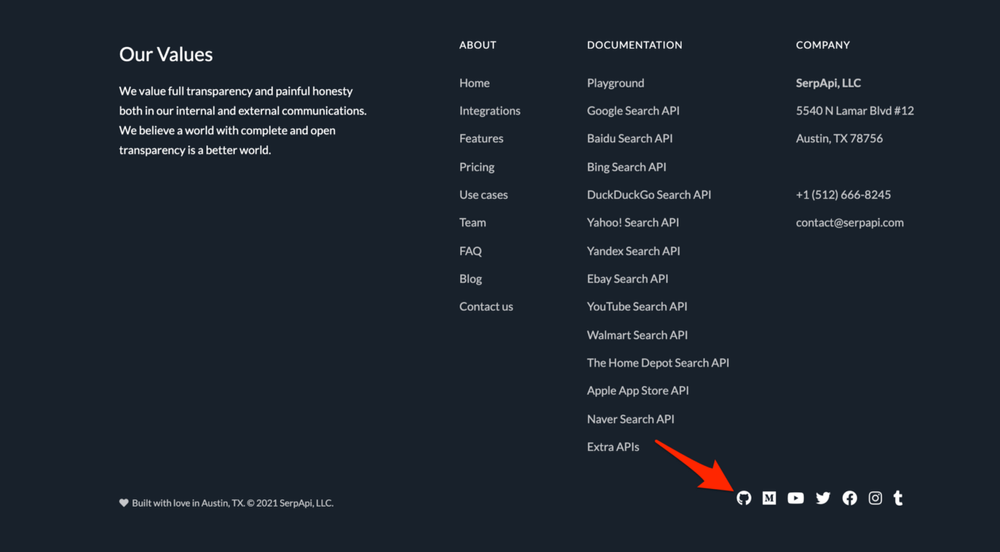Screen dimensions: 1000x552
Task: Click The Home Depot Search API link
Action: tap(658, 363)
